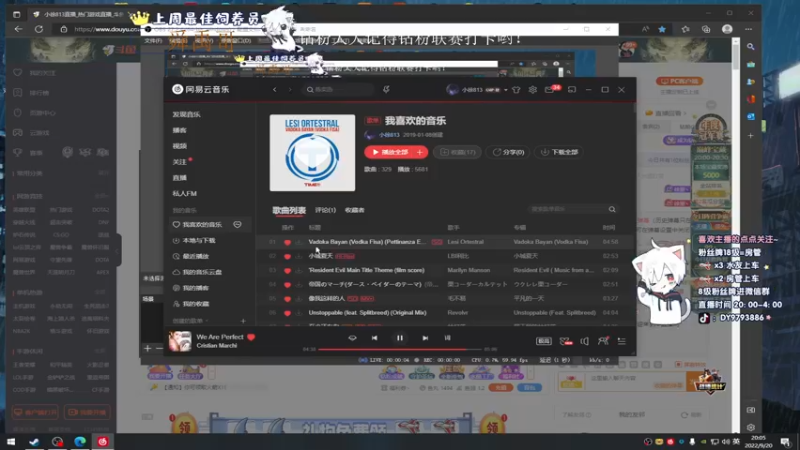Viewport: 800px width, 450px height.
Task: Open 私人FM in the sidebar
Action: coord(184,193)
